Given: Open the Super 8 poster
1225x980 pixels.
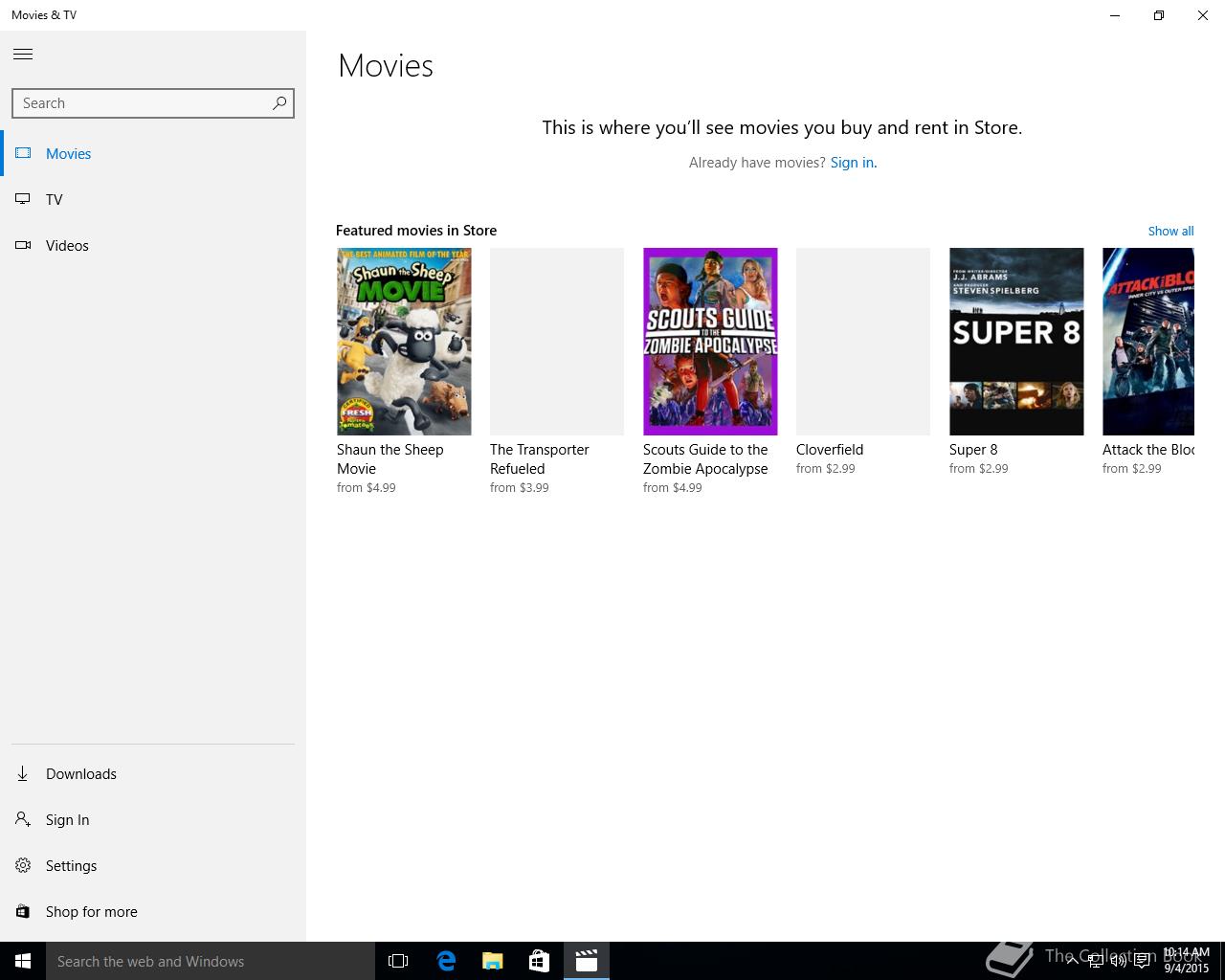Looking at the screenshot, I should click(1016, 342).
